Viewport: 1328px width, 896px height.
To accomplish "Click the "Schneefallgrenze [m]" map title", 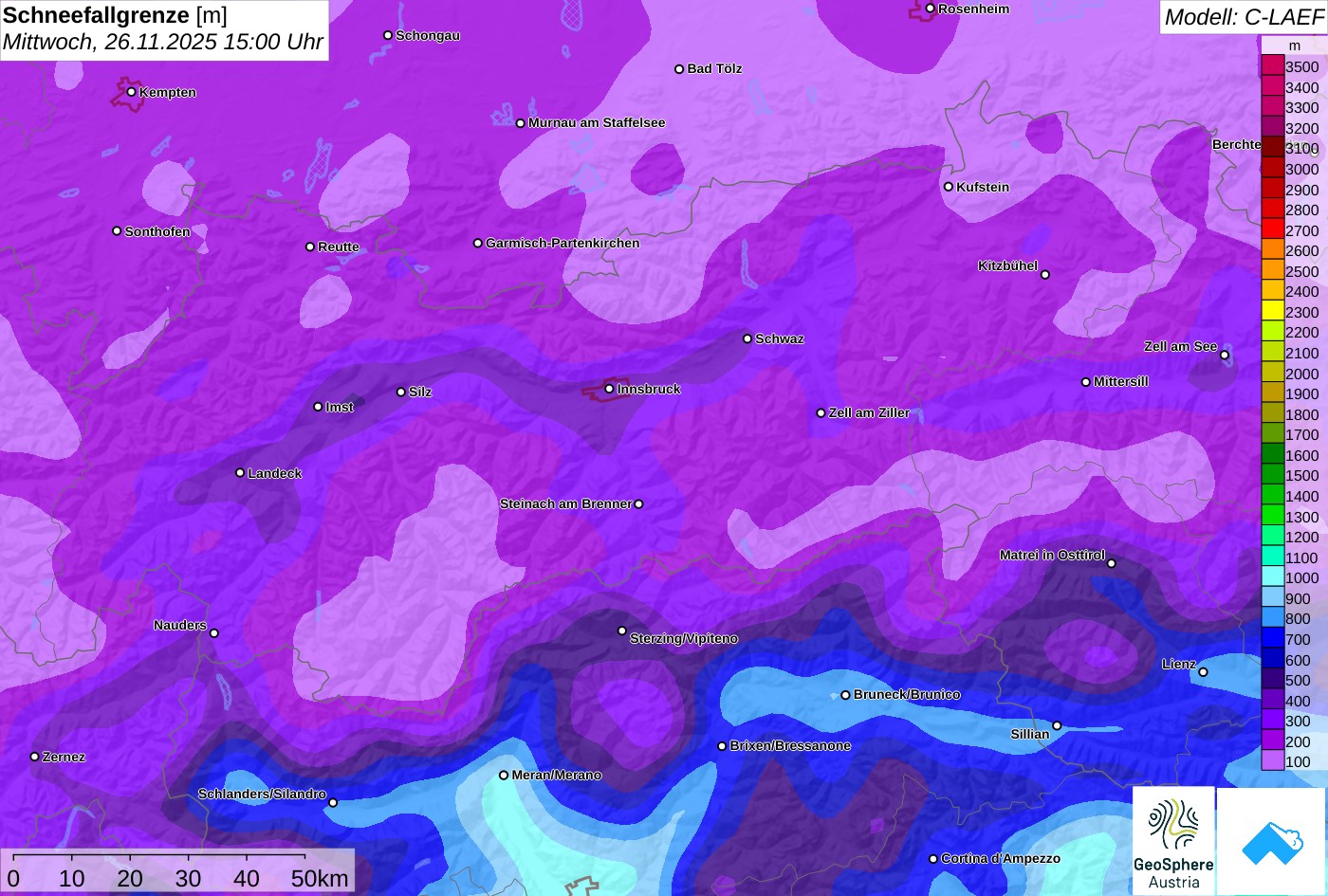I will [x=115, y=15].
